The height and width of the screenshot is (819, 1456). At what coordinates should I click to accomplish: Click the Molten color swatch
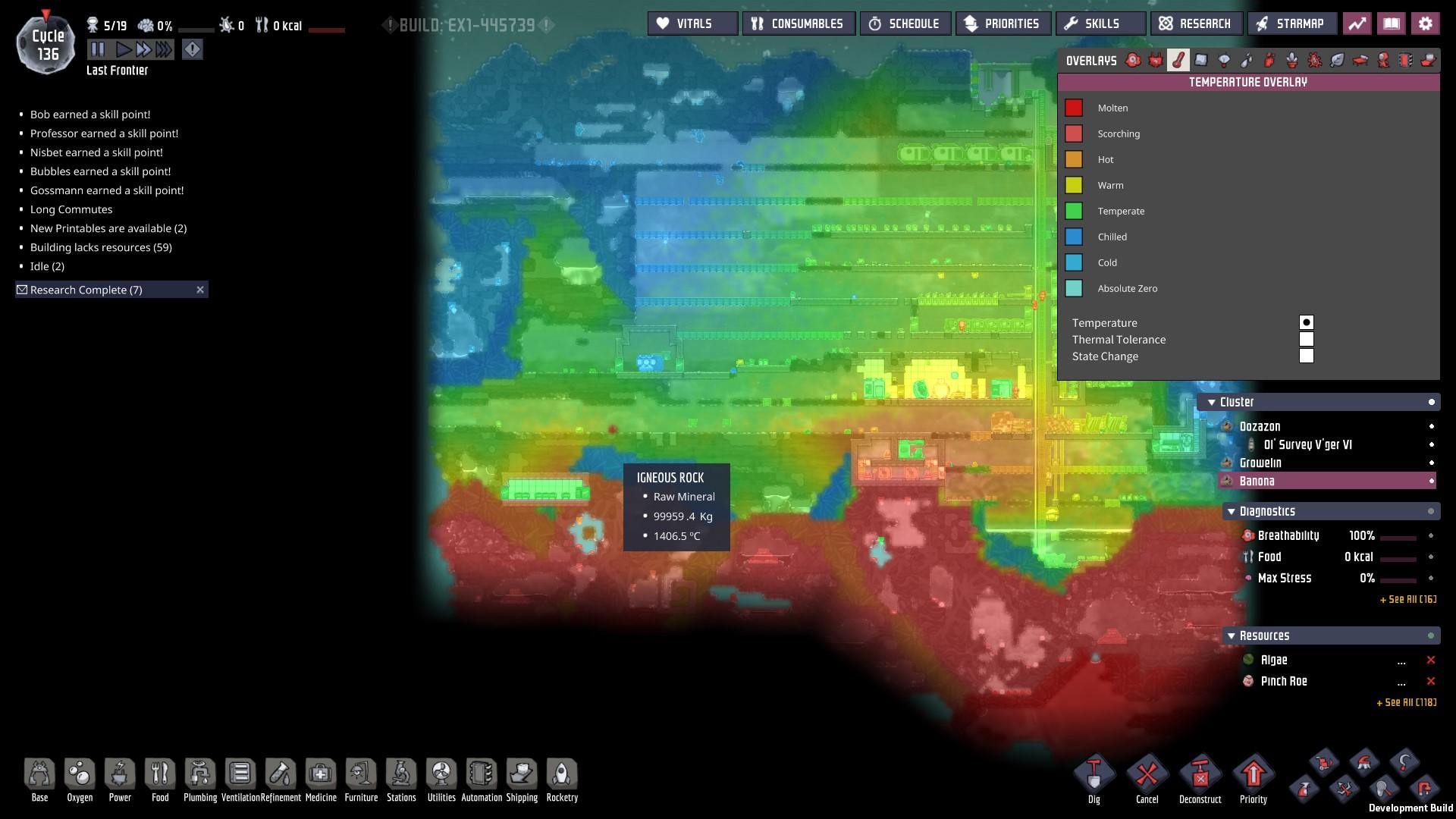1074,108
